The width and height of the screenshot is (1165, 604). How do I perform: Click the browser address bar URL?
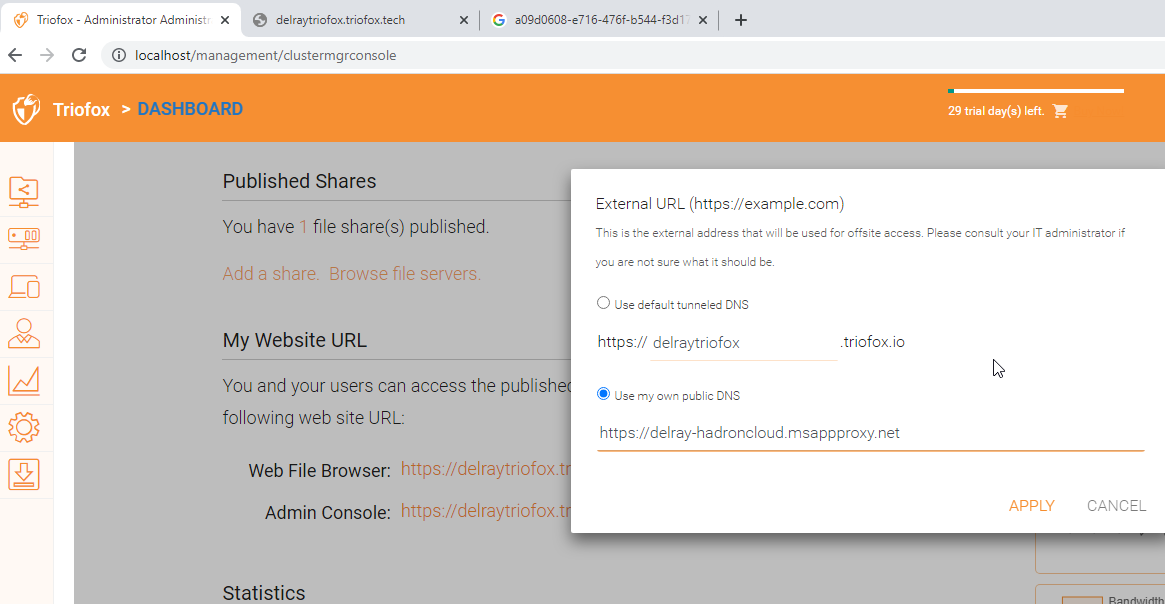click(x=265, y=55)
